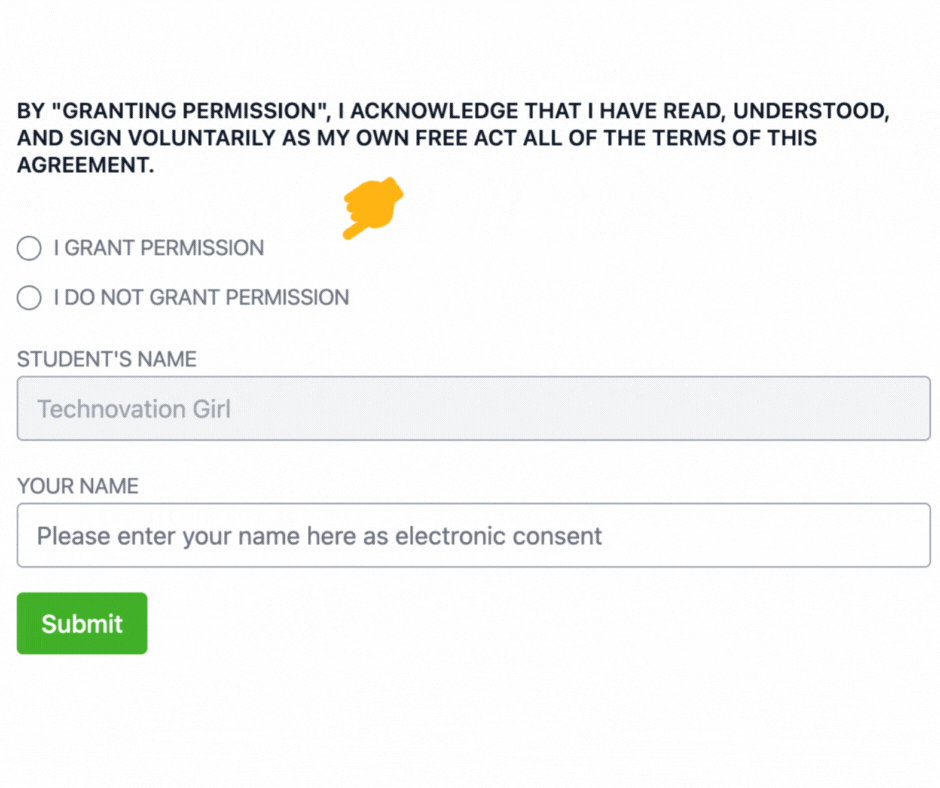Screen dimensions: 940x788
Task: Click the "YOUR NAME" field label
Action: click(x=78, y=486)
